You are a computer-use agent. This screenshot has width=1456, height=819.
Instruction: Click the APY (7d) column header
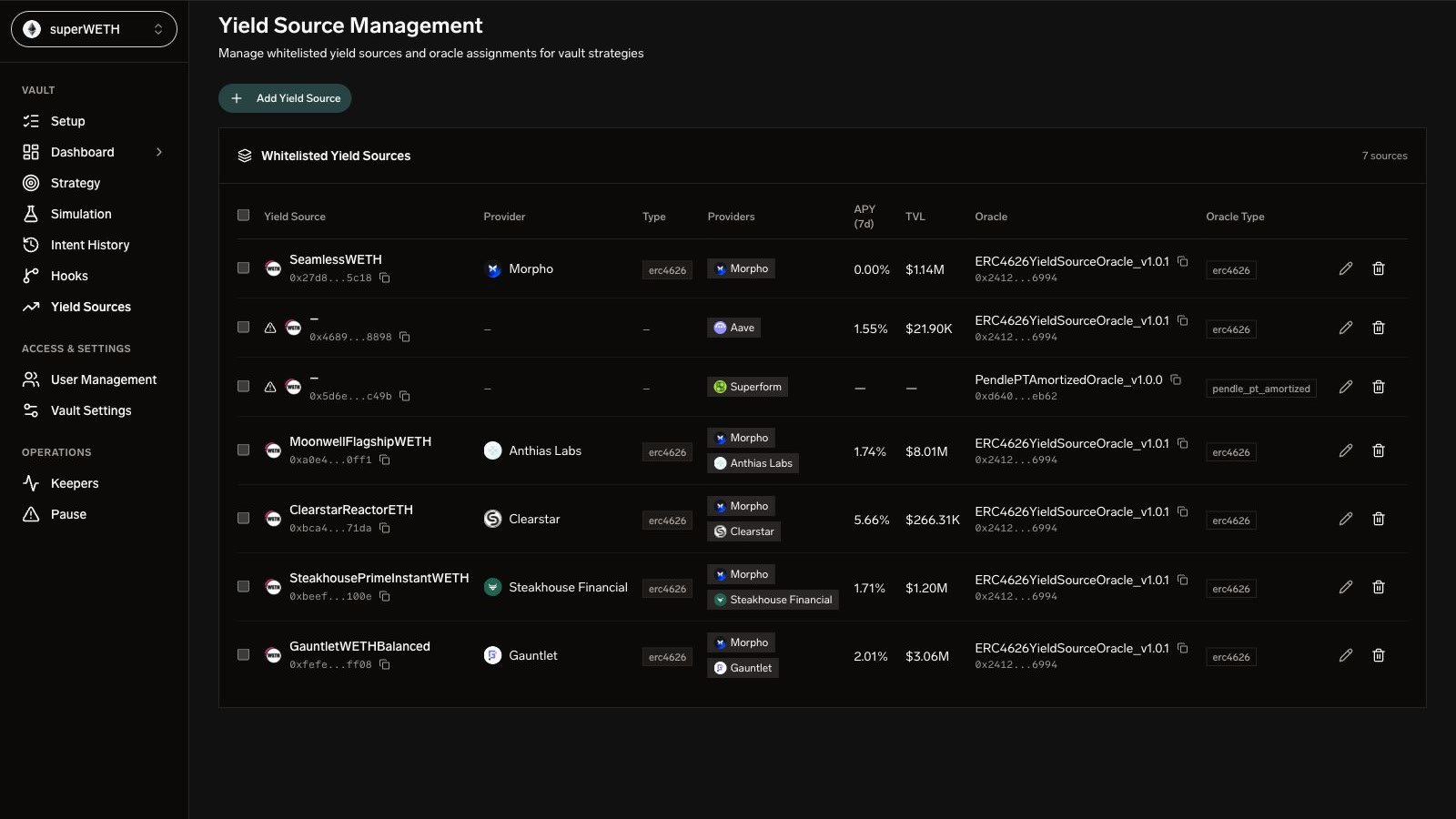coord(864,216)
